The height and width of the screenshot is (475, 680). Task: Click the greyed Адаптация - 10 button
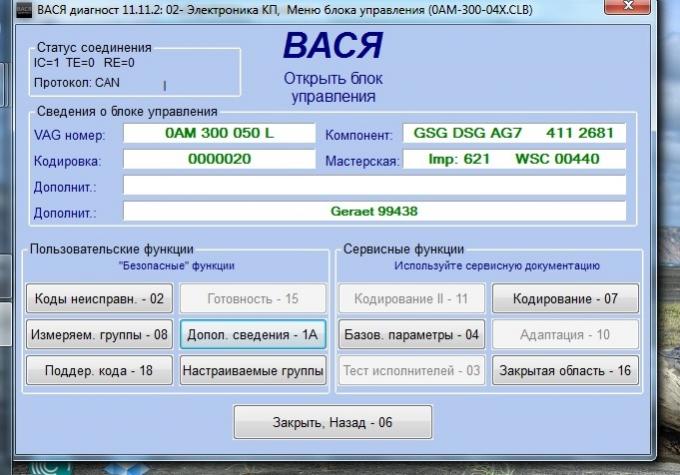coord(565,334)
